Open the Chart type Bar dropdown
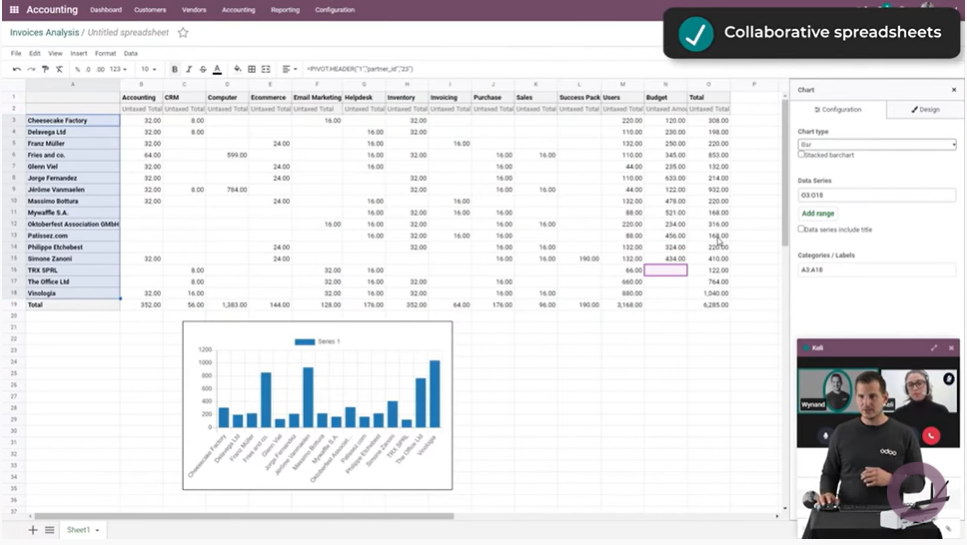The image size is (967, 545). [x=876, y=144]
